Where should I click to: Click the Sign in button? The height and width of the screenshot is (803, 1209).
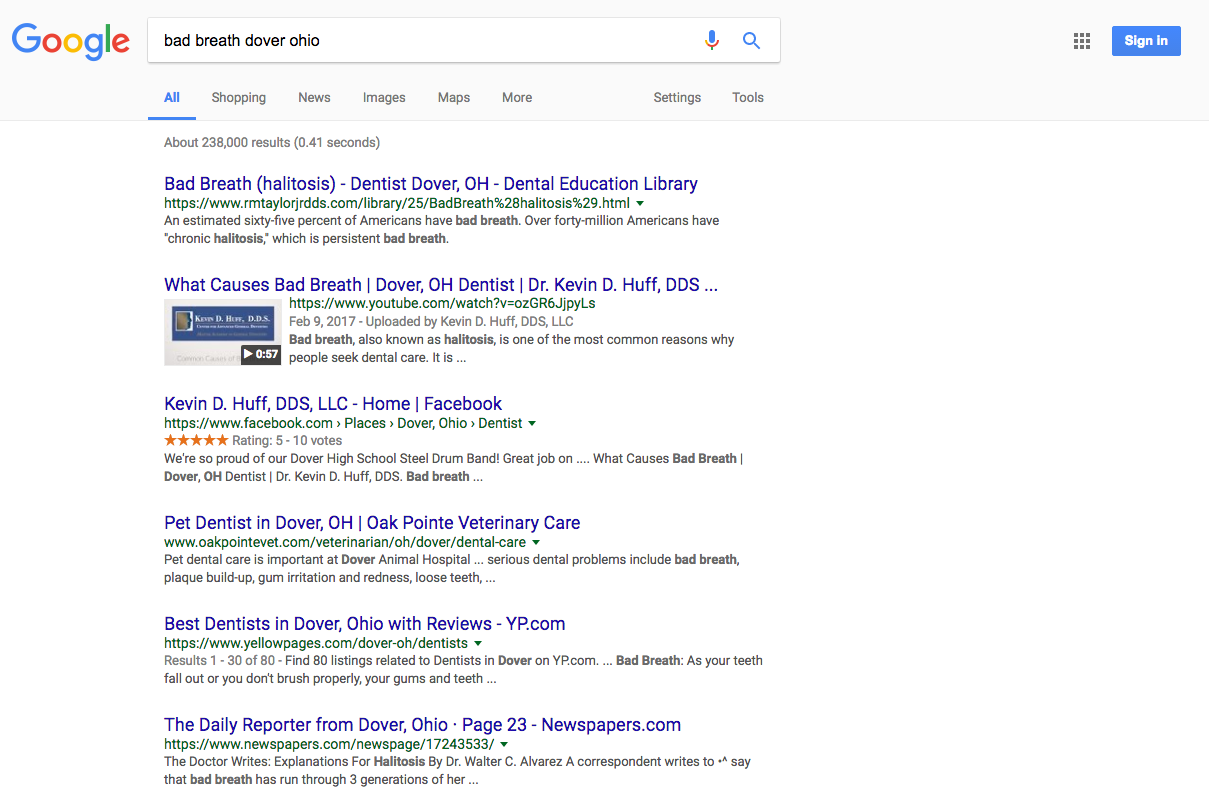click(1146, 40)
